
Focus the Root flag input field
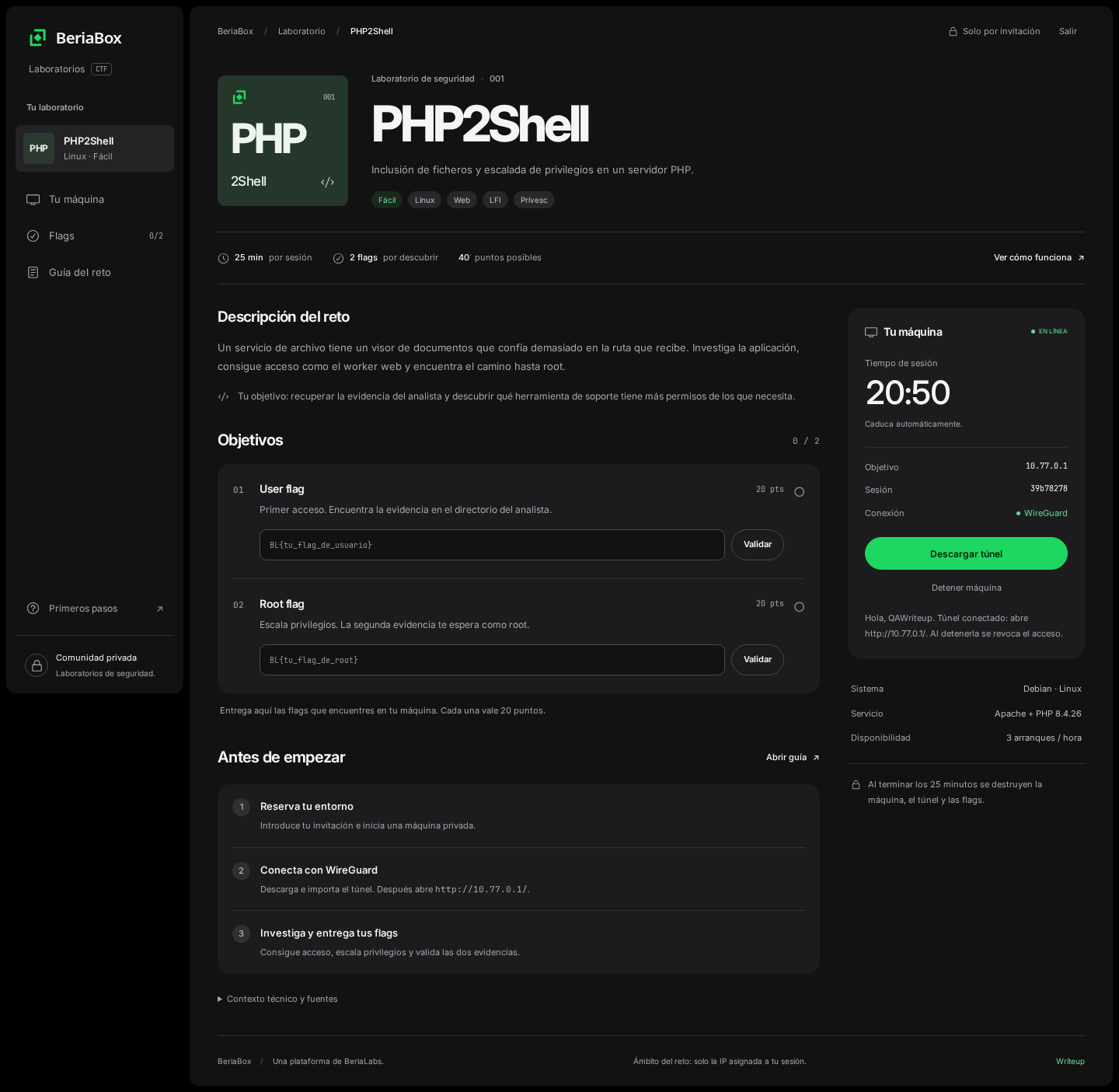(492, 660)
